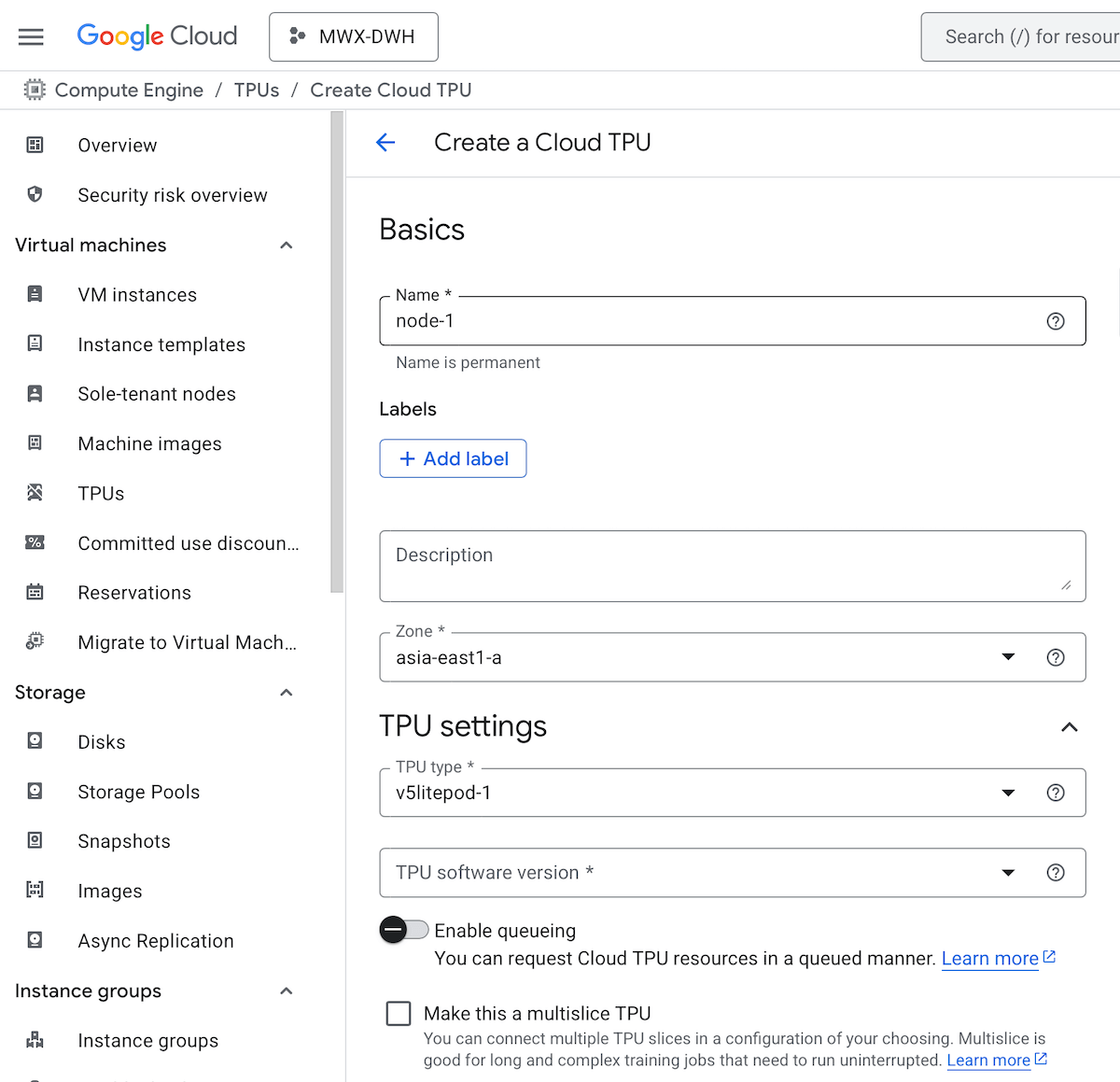Screen dimensions: 1120x1082
Task: Collapse the Virtual machines sidebar group
Action: tap(287, 246)
